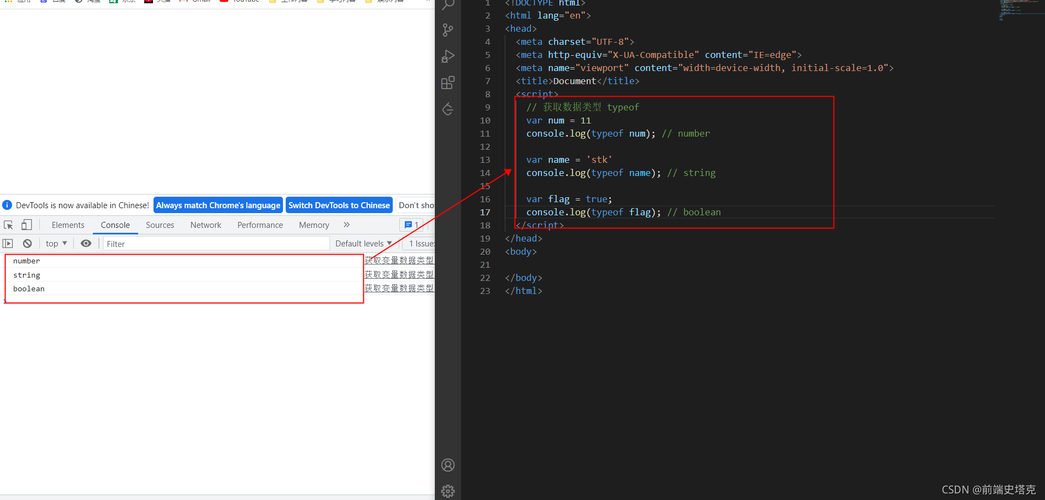Open source link beside boolean output
The height and width of the screenshot is (500, 1045).
pos(399,289)
